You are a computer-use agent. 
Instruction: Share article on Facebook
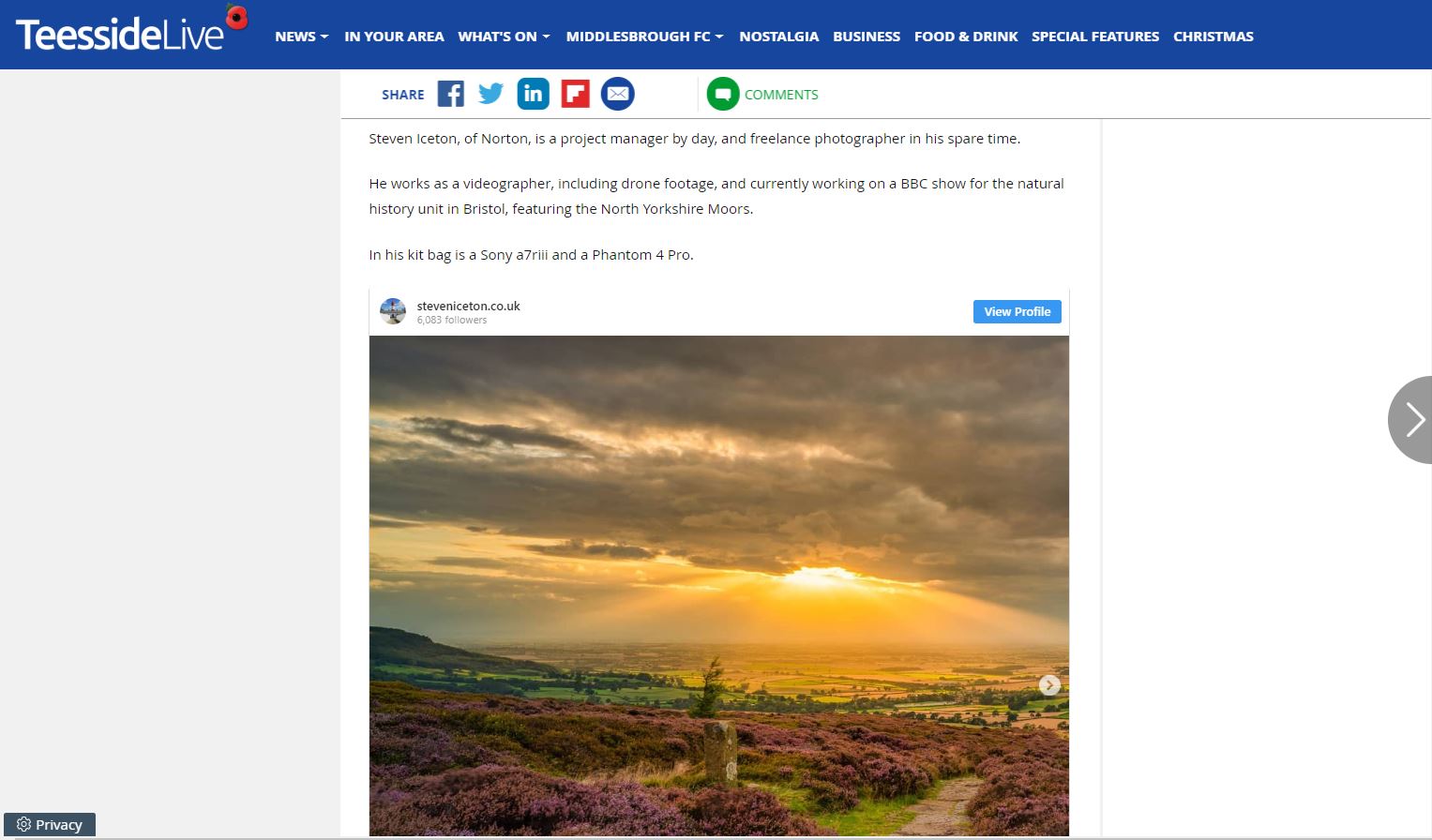pyautogui.click(x=451, y=94)
